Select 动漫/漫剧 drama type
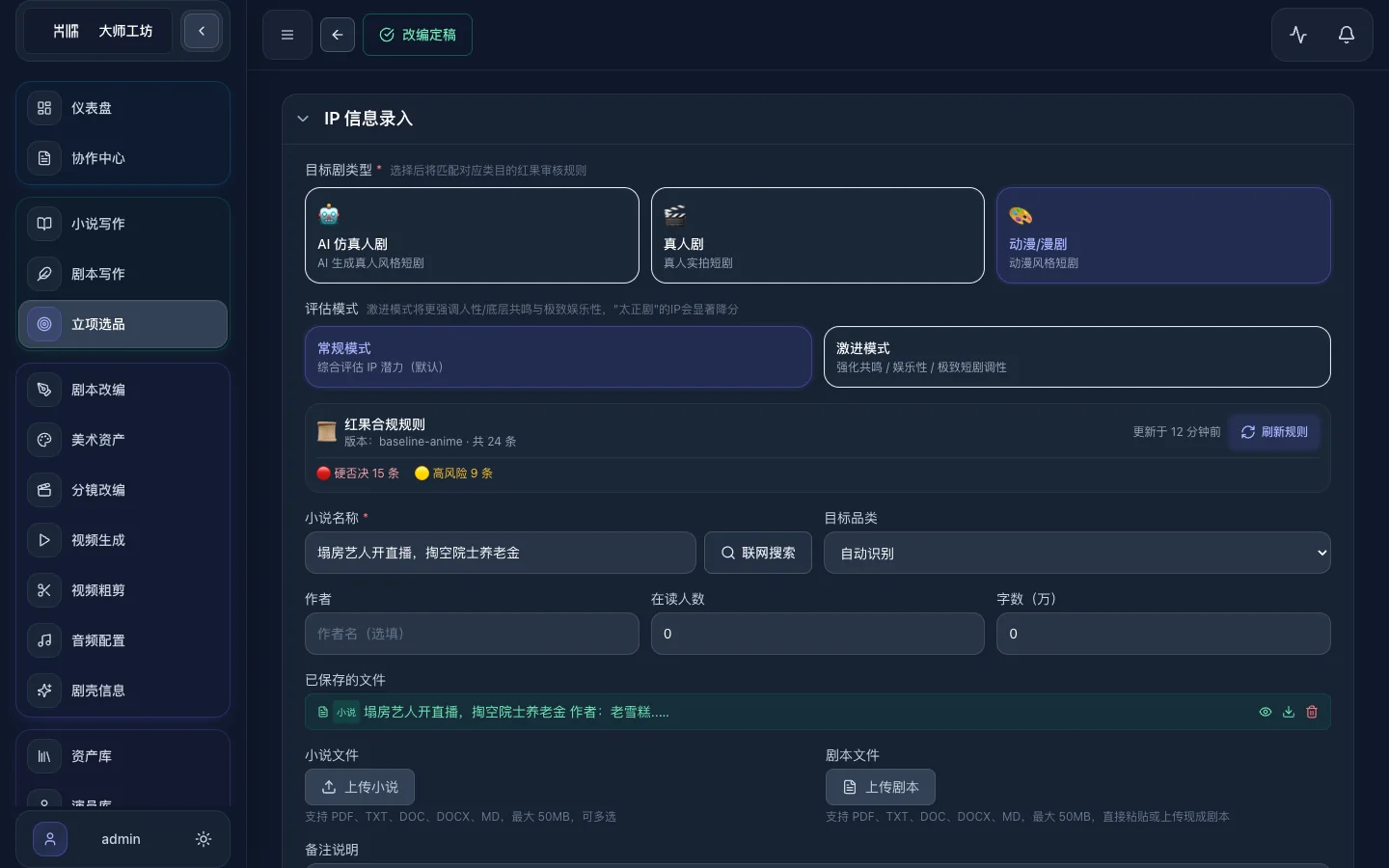 (x=1163, y=235)
